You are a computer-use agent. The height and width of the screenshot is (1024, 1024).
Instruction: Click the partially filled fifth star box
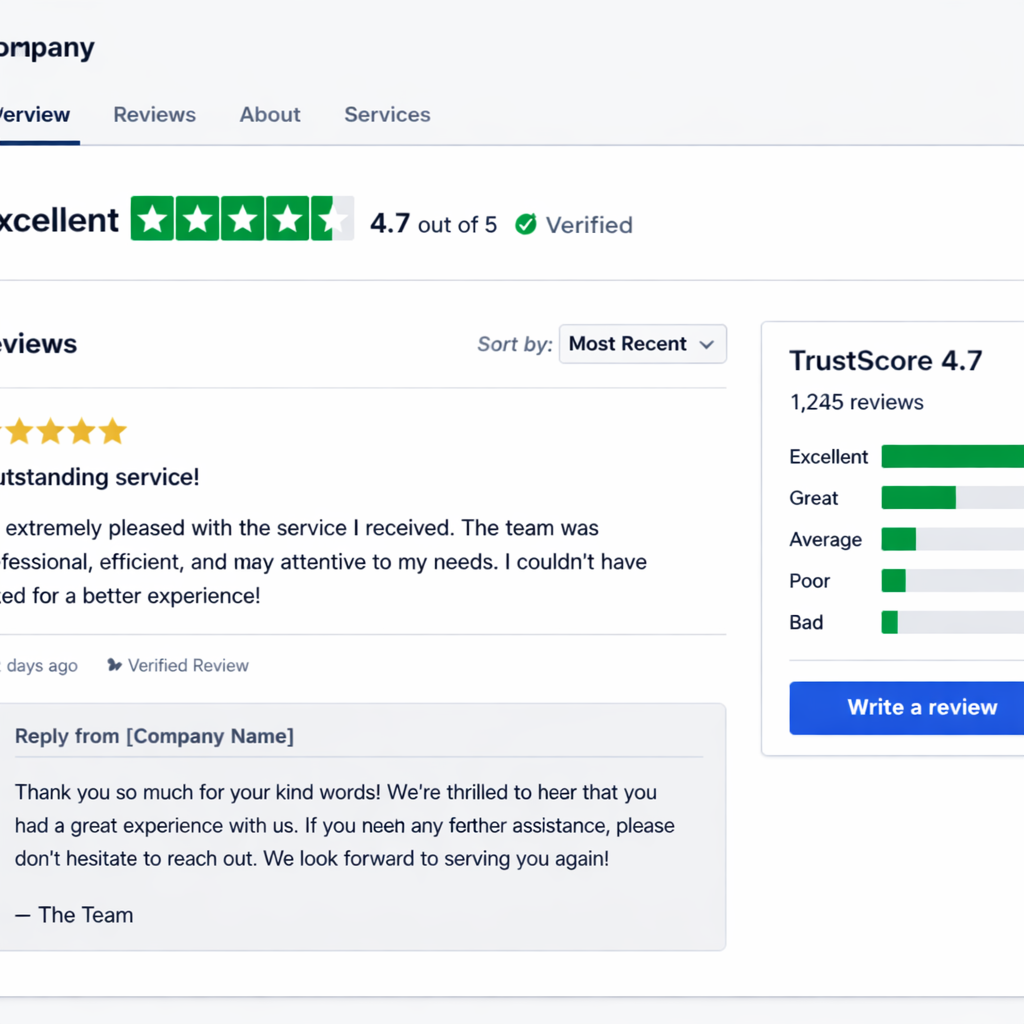point(332,218)
